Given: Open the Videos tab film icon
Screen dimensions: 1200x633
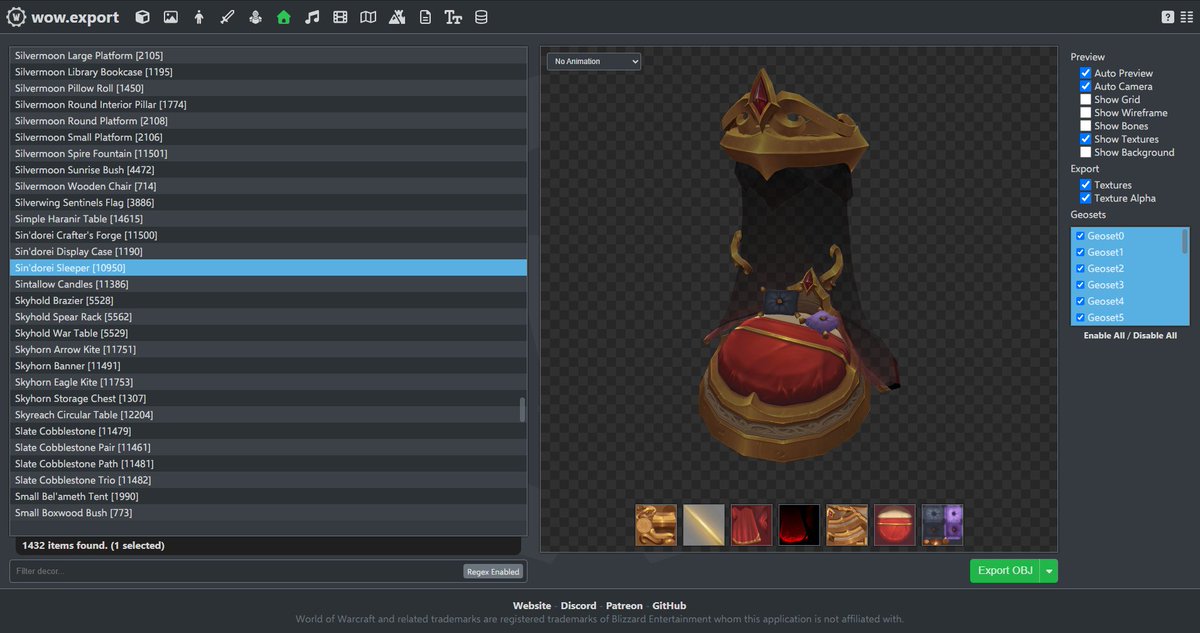Looking at the screenshot, I should 340,17.
